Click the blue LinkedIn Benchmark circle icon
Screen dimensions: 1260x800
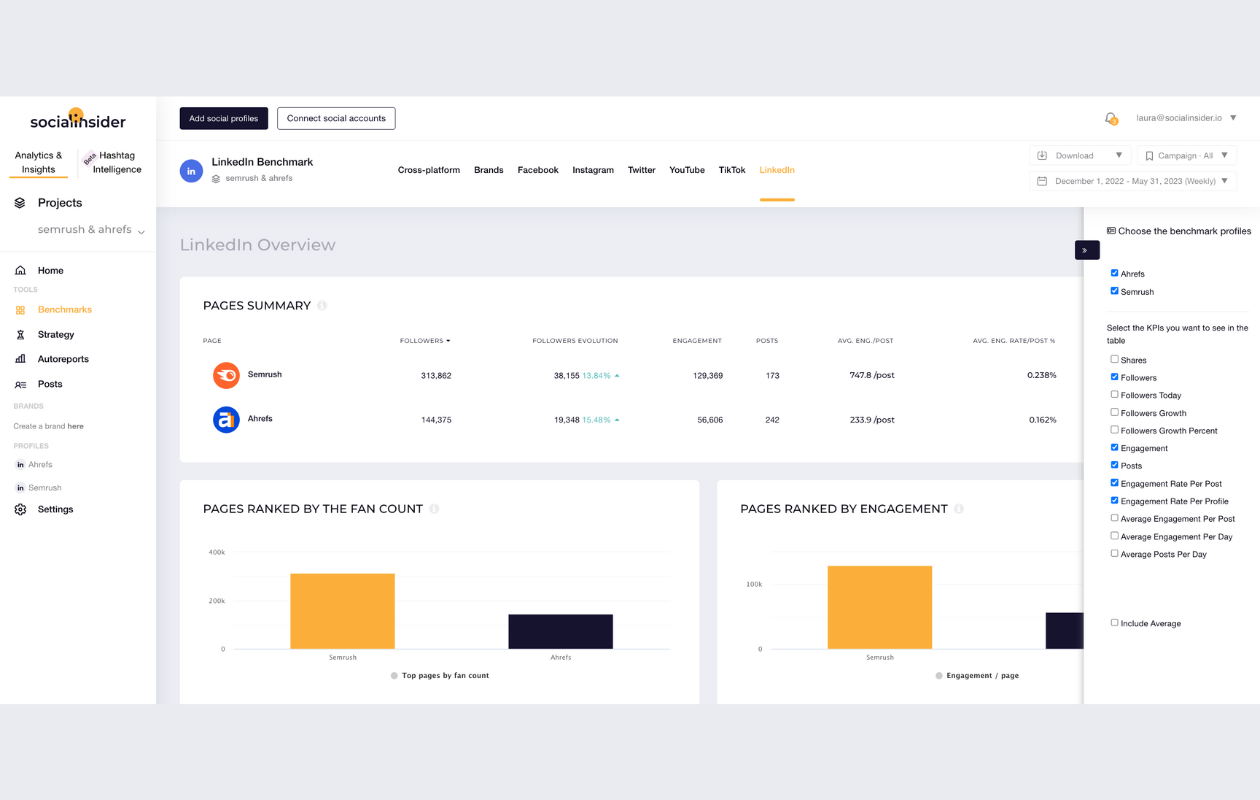[x=191, y=170]
